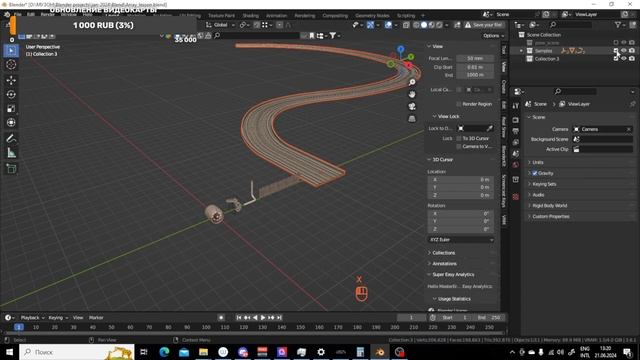Select the Measure tool
The height and width of the screenshot is (360, 640).
pyautogui.click(x=11, y=153)
